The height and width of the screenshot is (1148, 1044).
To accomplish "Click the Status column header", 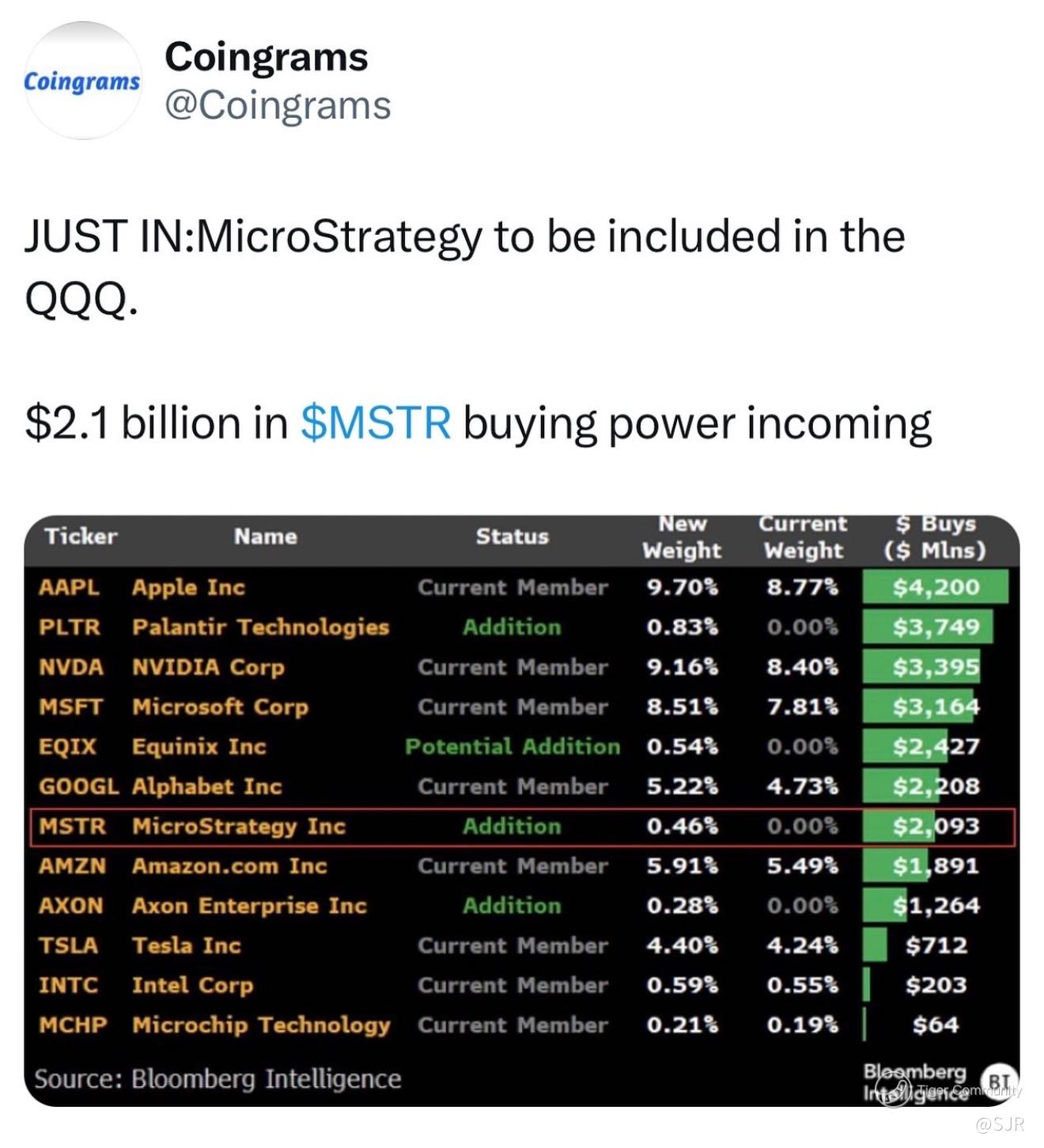I will click(x=512, y=536).
